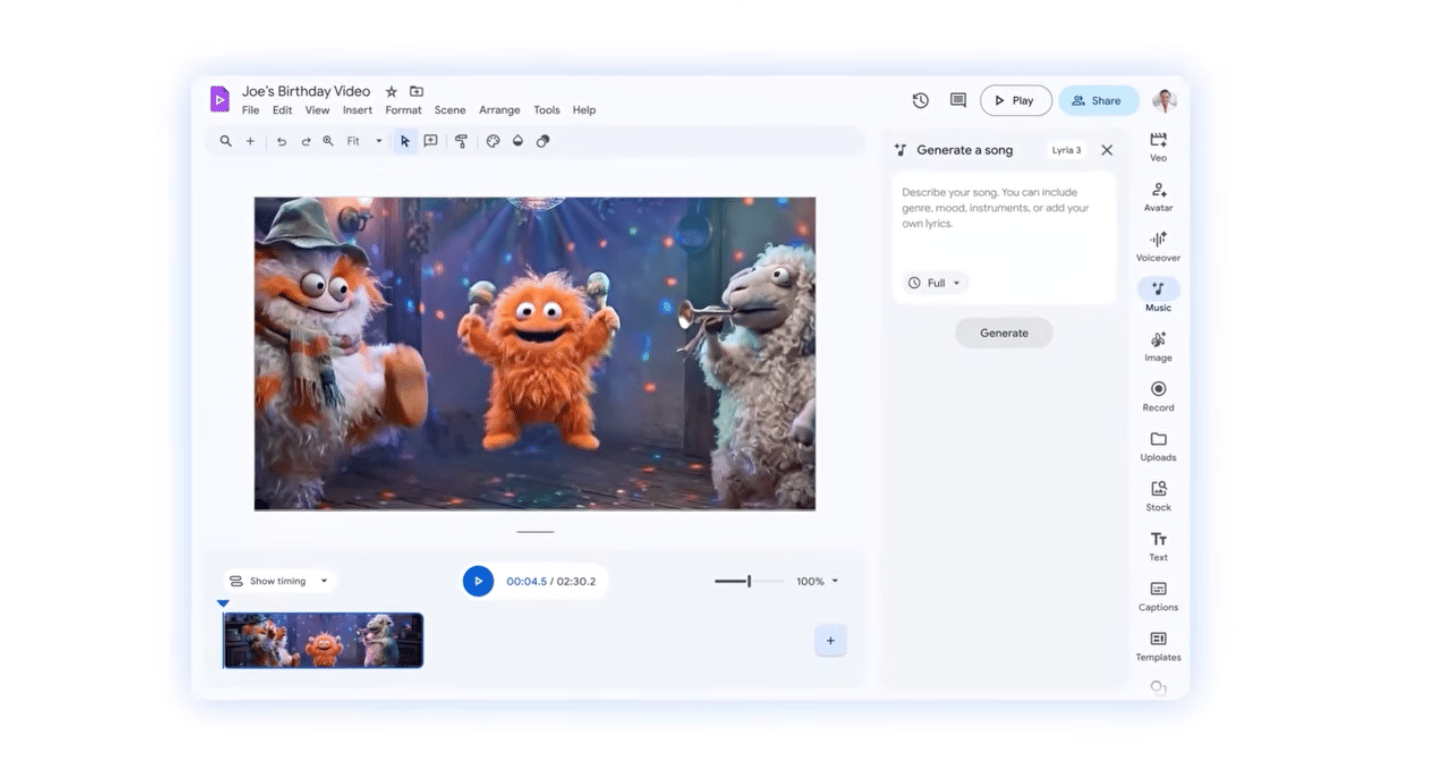1432x772 pixels.
Task: Star Joe's Birthday Video document
Action: [x=391, y=91]
